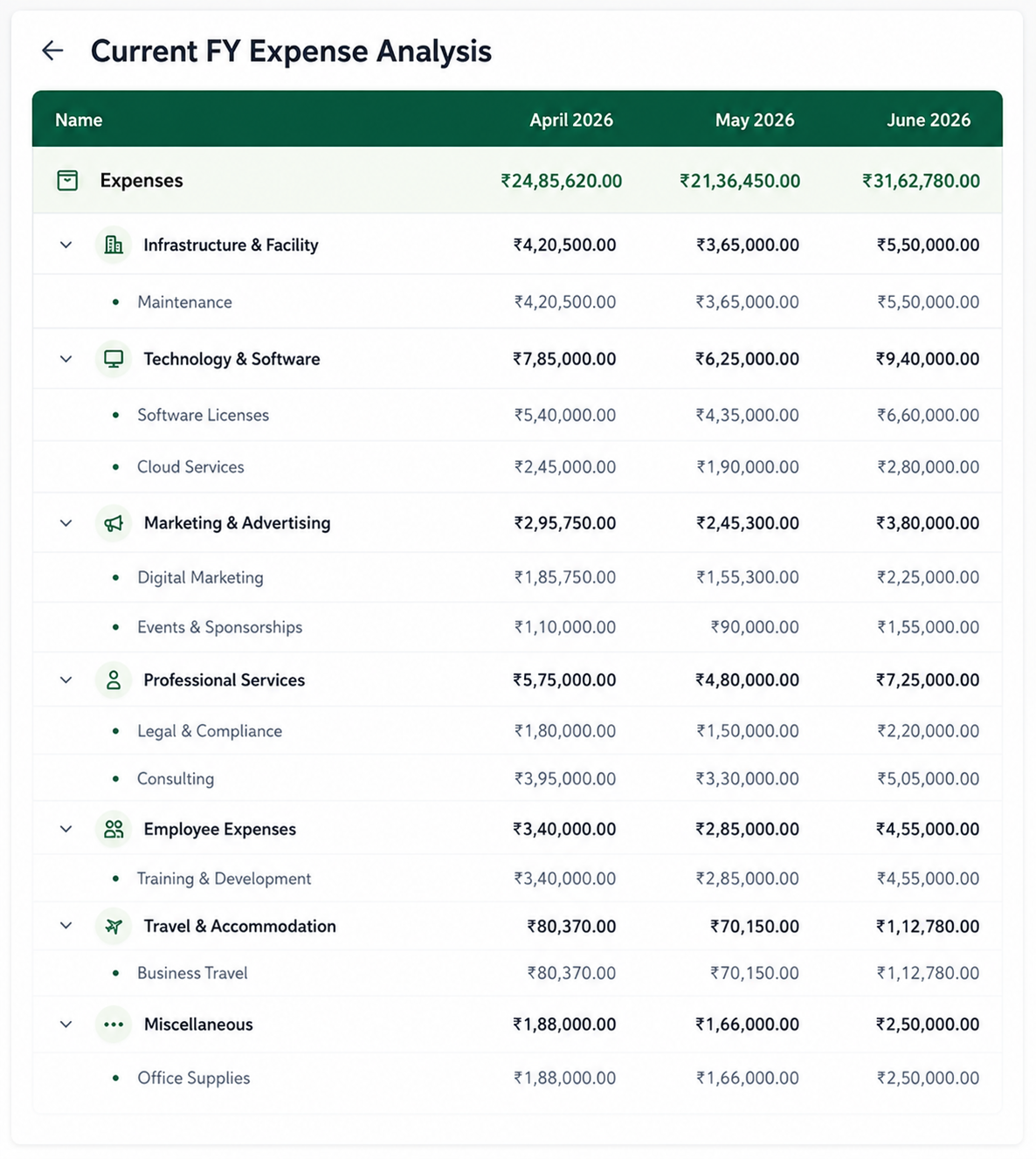The height and width of the screenshot is (1159, 1036).
Task: Click the Employee Expenses people icon
Action: click(x=114, y=829)
